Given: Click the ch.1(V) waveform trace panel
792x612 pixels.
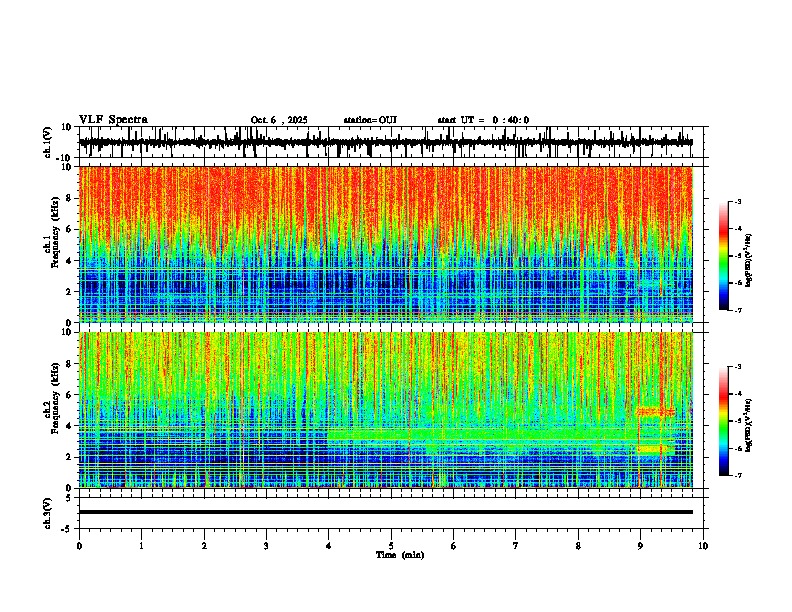Looking at the screenshot, I should pyautogui.click(x=390, y=142).
